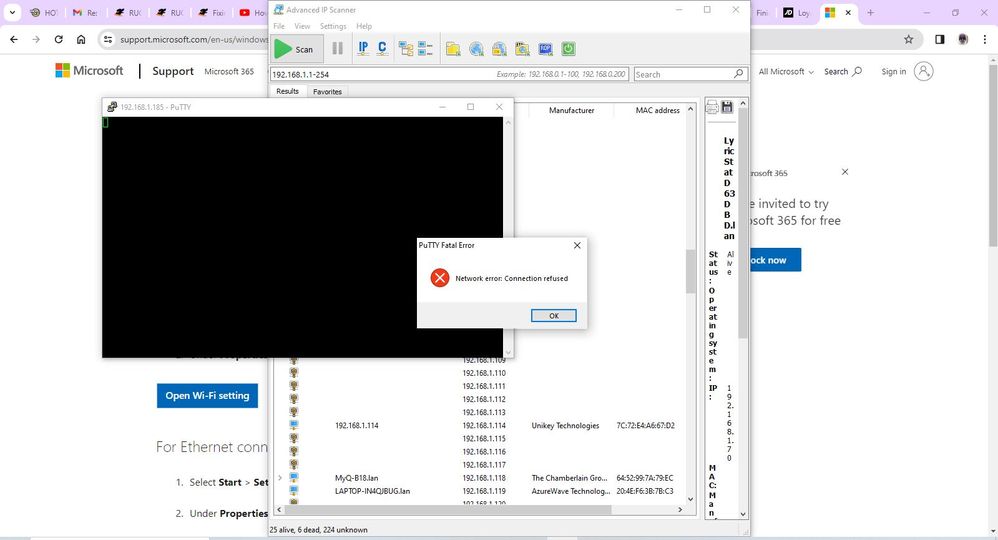Viewport: 998px width, 540px height.
Task: Click the class C subnet icon
Action: pos(382,48)
